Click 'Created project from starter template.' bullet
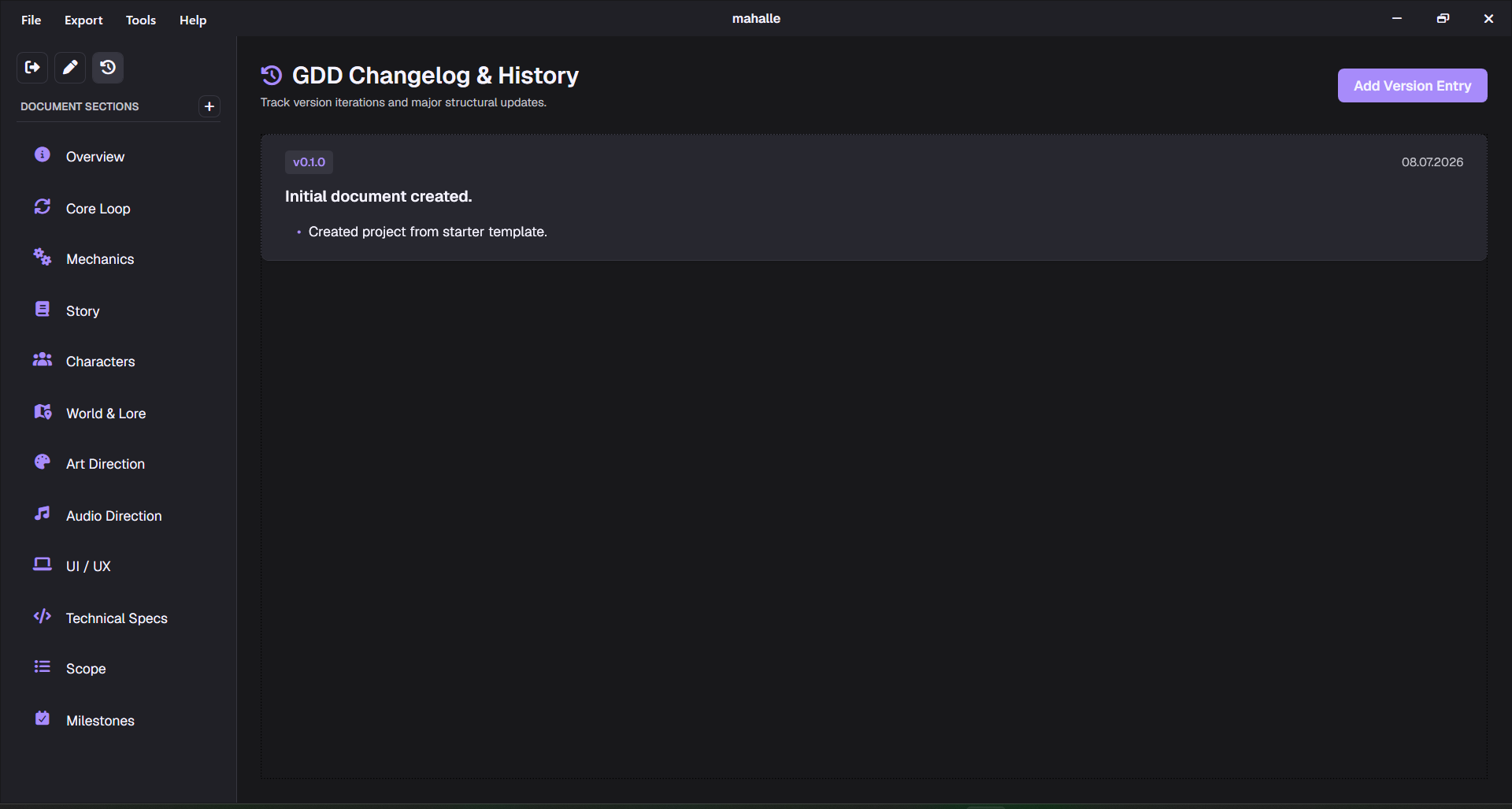 click(x=428, y=232)
